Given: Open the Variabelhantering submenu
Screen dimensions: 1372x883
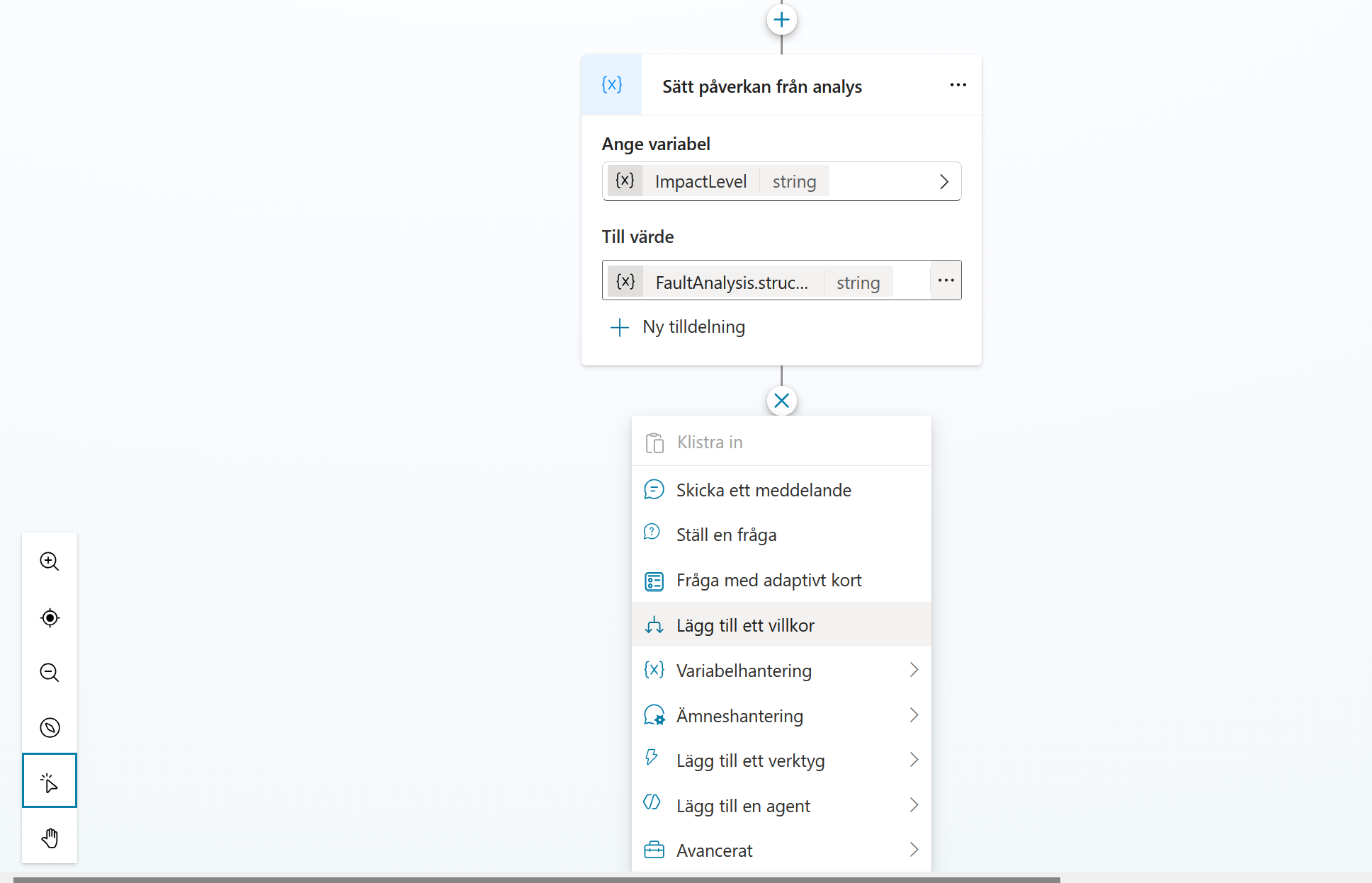Looking at the screenshot, I should pyautogui.click(x=781, y=670).
